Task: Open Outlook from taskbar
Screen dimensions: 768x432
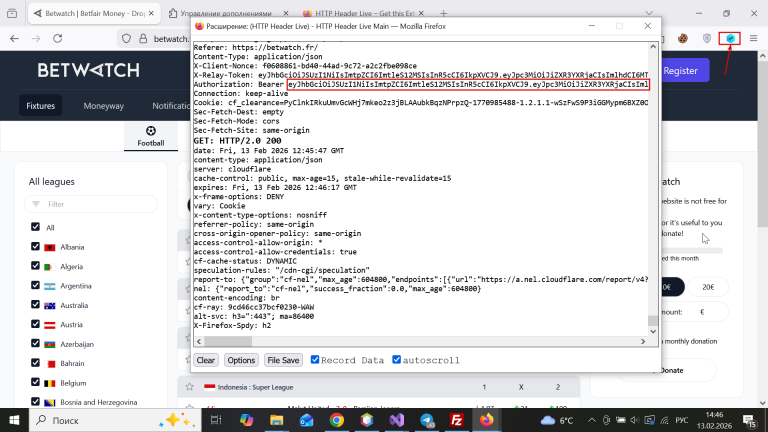Action: pyautogui.click(x=307, y=420)
